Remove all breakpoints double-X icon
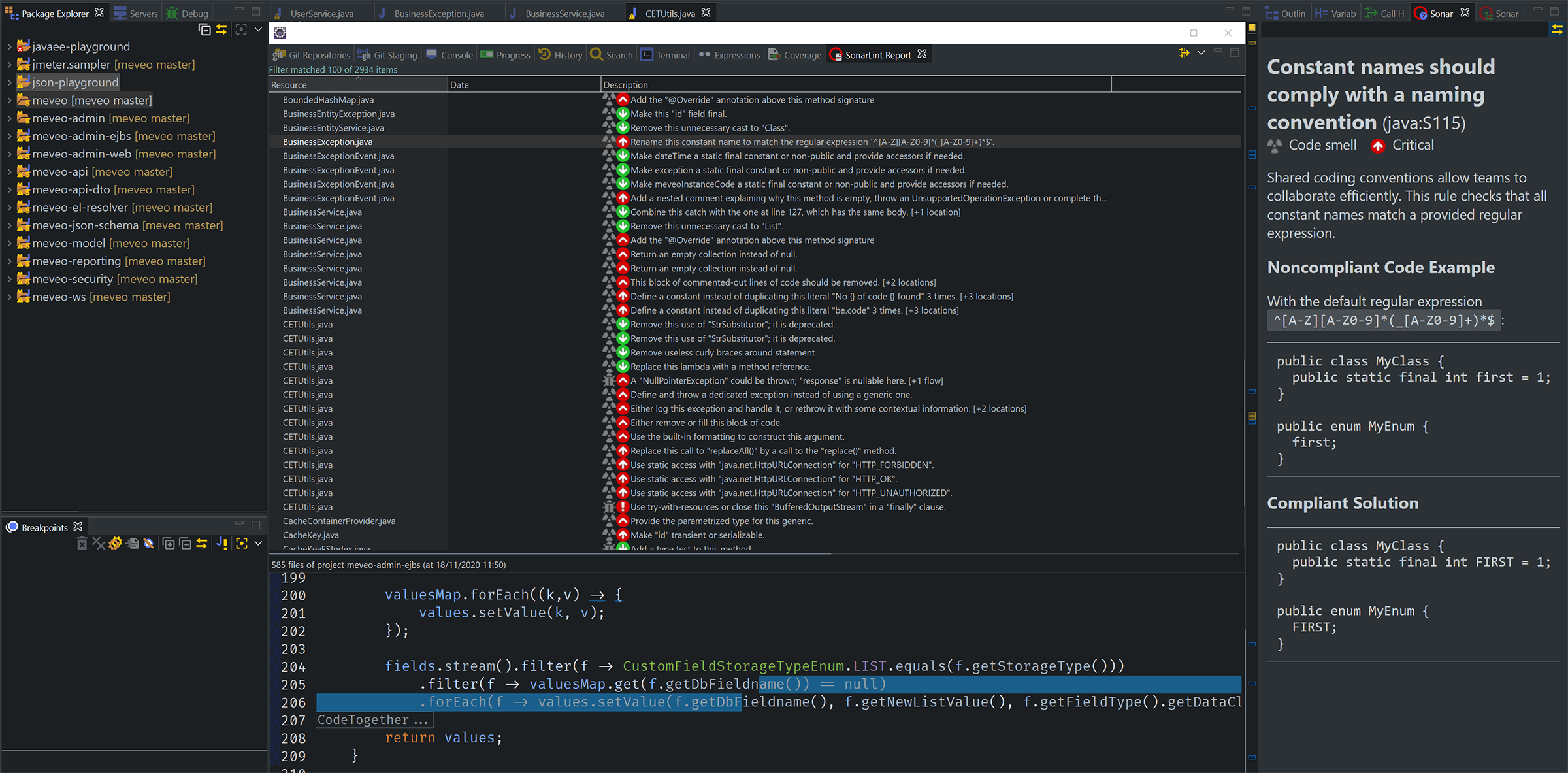This screenshot has width=1568, height=773. click(99, 543)
